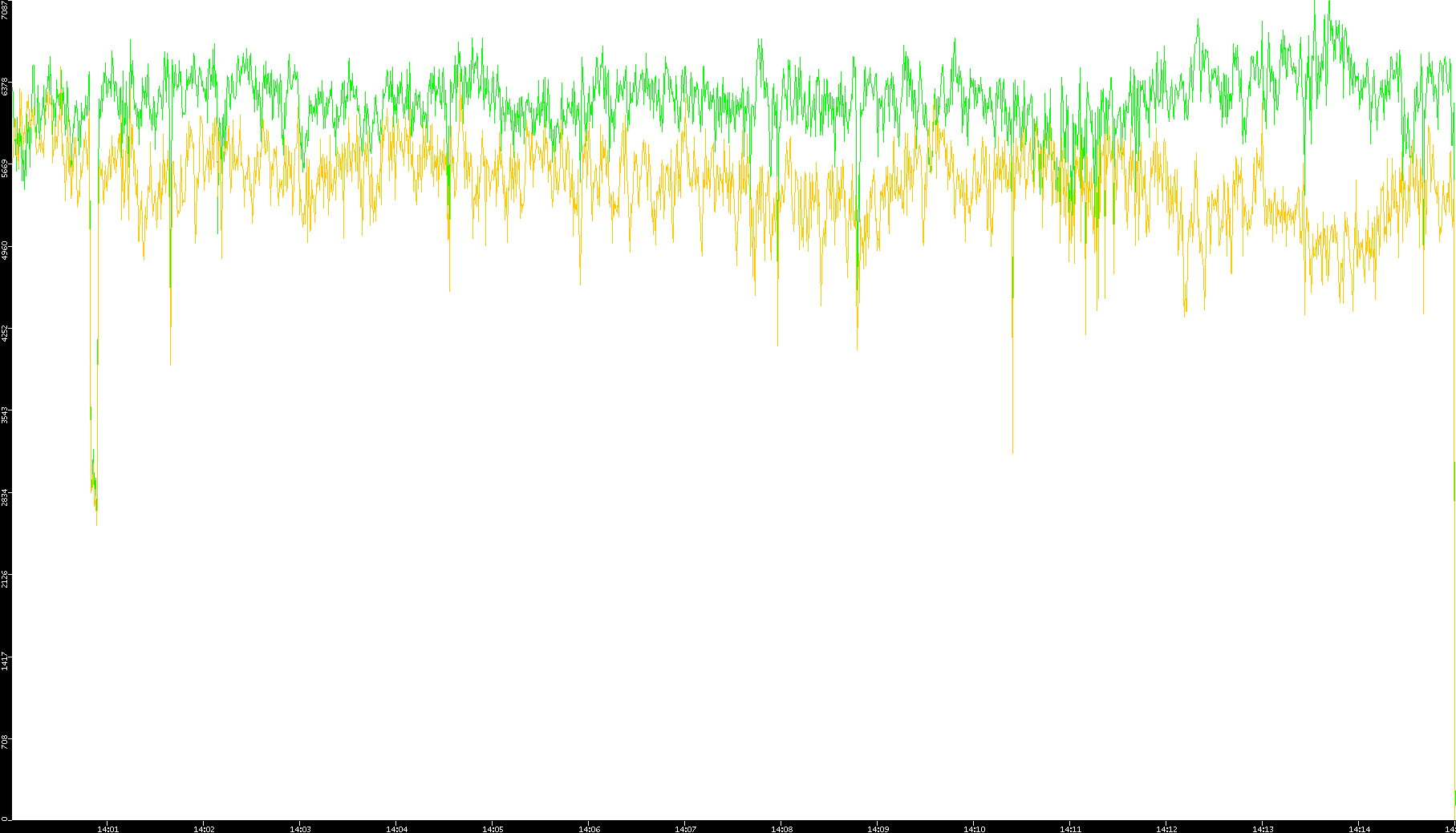Click the 7087 value on vertical axis
The height and width of the screenshot is (833, 1456).
(5, 10)
